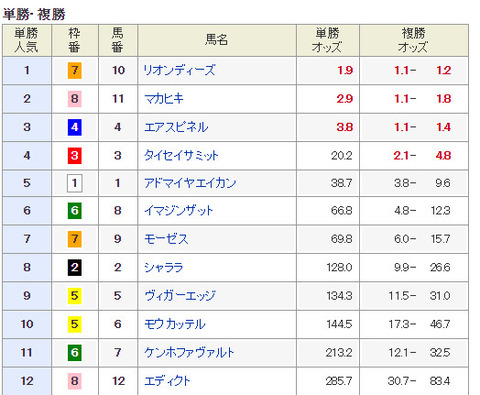
Task: Open the エアスピネル horse link
Action: (176, 127)
